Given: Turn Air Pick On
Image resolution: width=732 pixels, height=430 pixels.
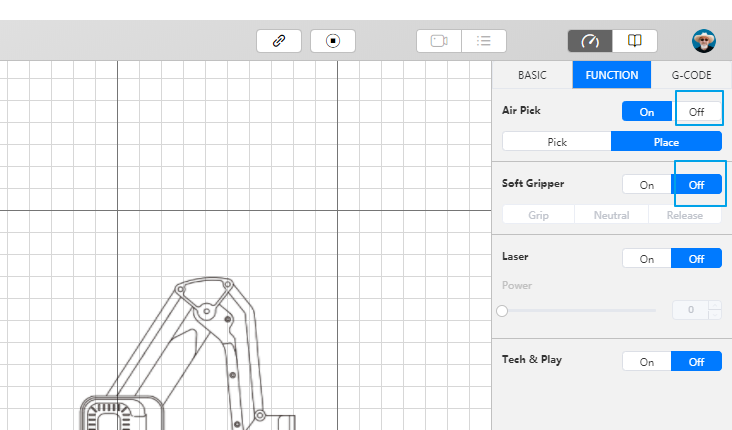Looking at the screenshot, I should (x=647, y=112).
